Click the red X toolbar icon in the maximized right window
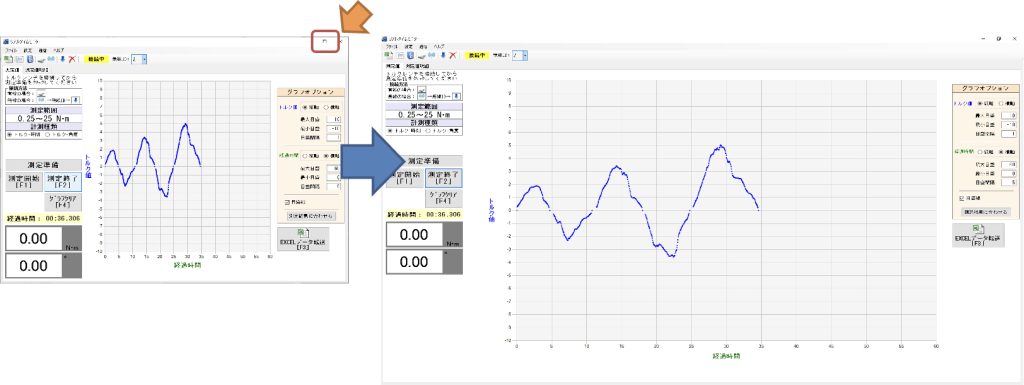1024x385 pixels. pos(453,56)
